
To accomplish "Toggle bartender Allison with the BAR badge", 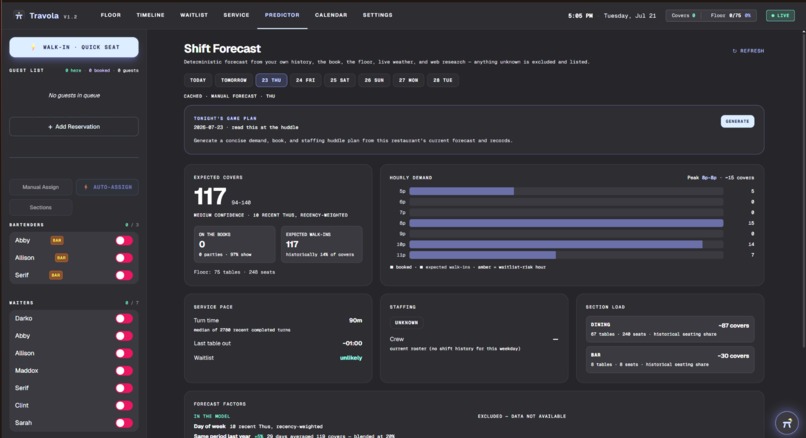I will point(124,258).
